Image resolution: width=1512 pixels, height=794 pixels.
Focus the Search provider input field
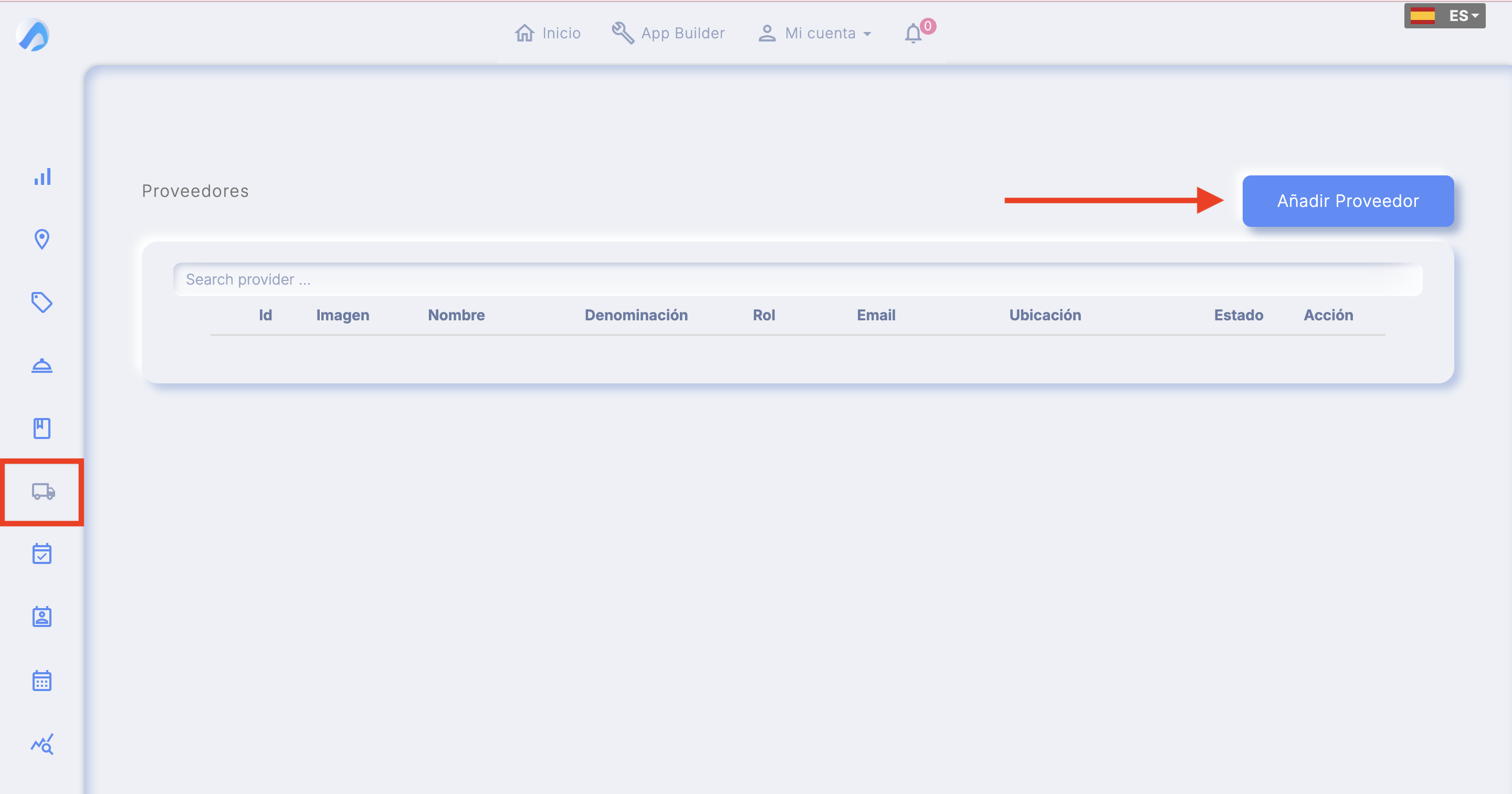(x=797, y=279)
